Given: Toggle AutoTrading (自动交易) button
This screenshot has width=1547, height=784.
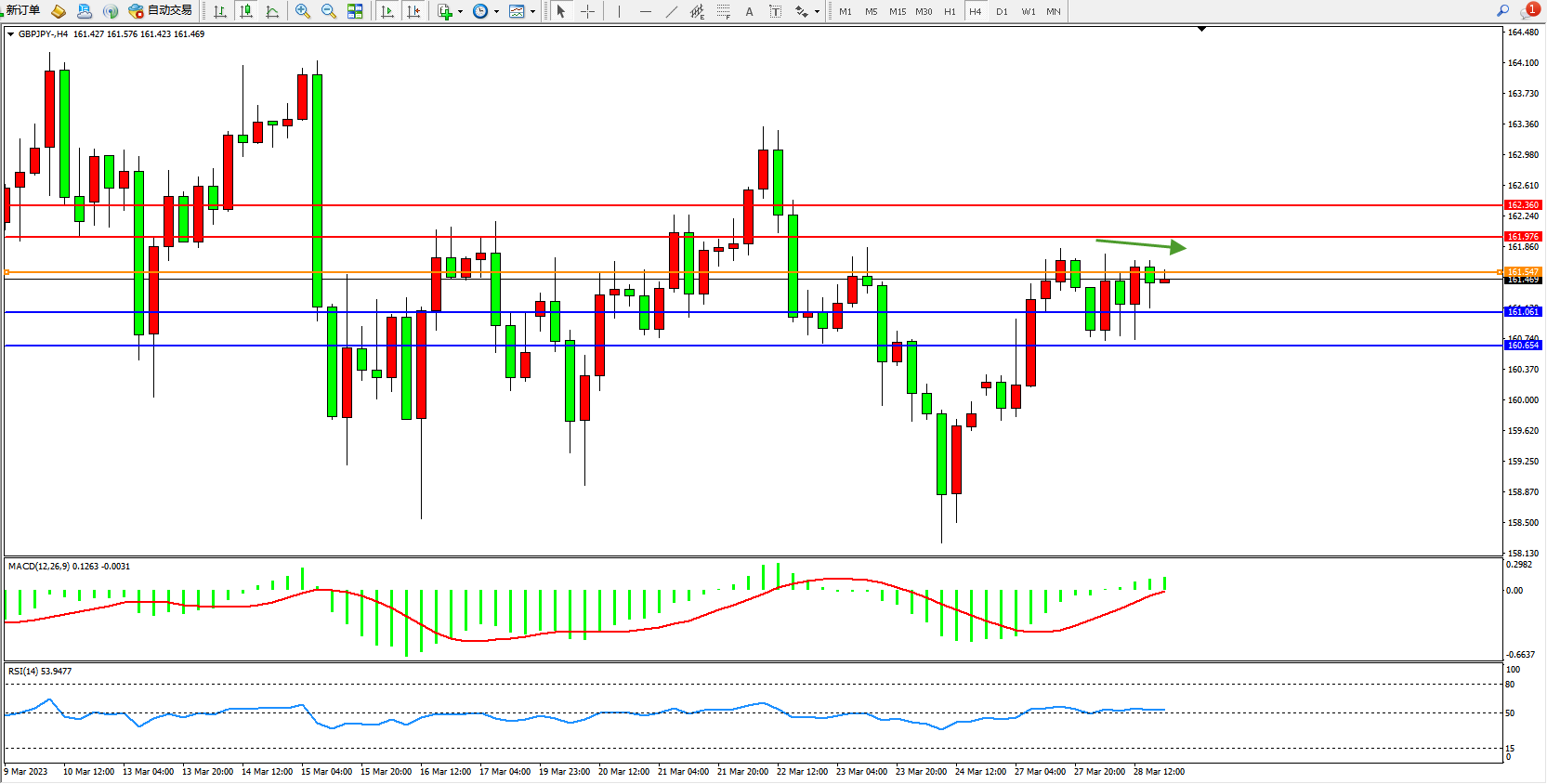Looking at the screenshot, I should [x=160, y=11].
